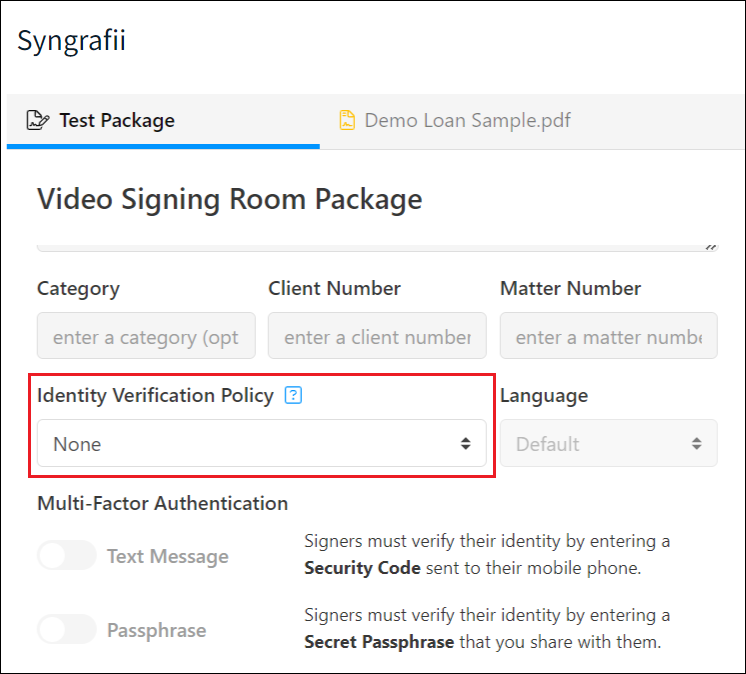Expand the Language Default dropdown
746x674 pixels.
tap(609, 443)
